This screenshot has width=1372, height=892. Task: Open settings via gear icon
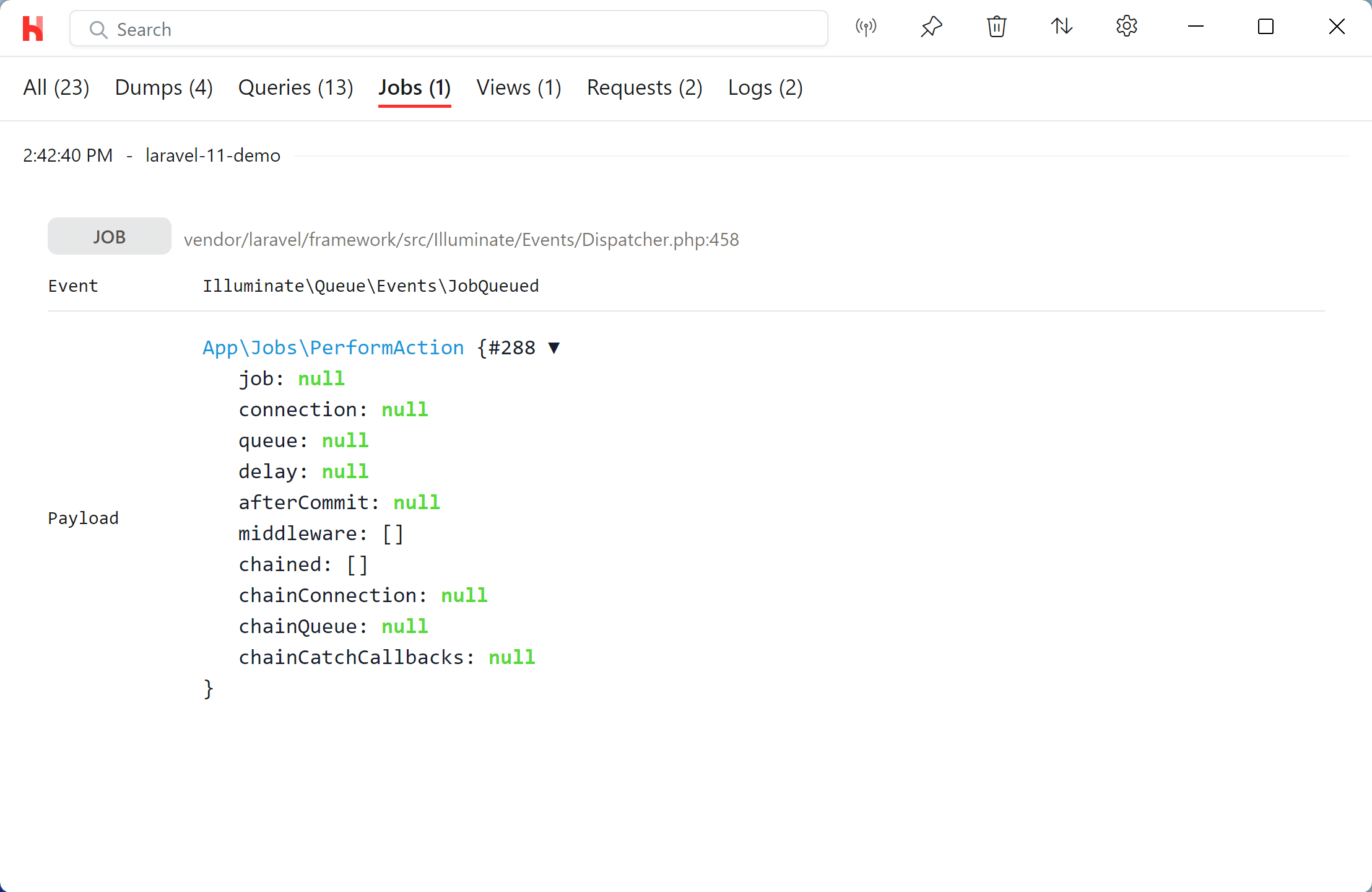(1126, 27)
